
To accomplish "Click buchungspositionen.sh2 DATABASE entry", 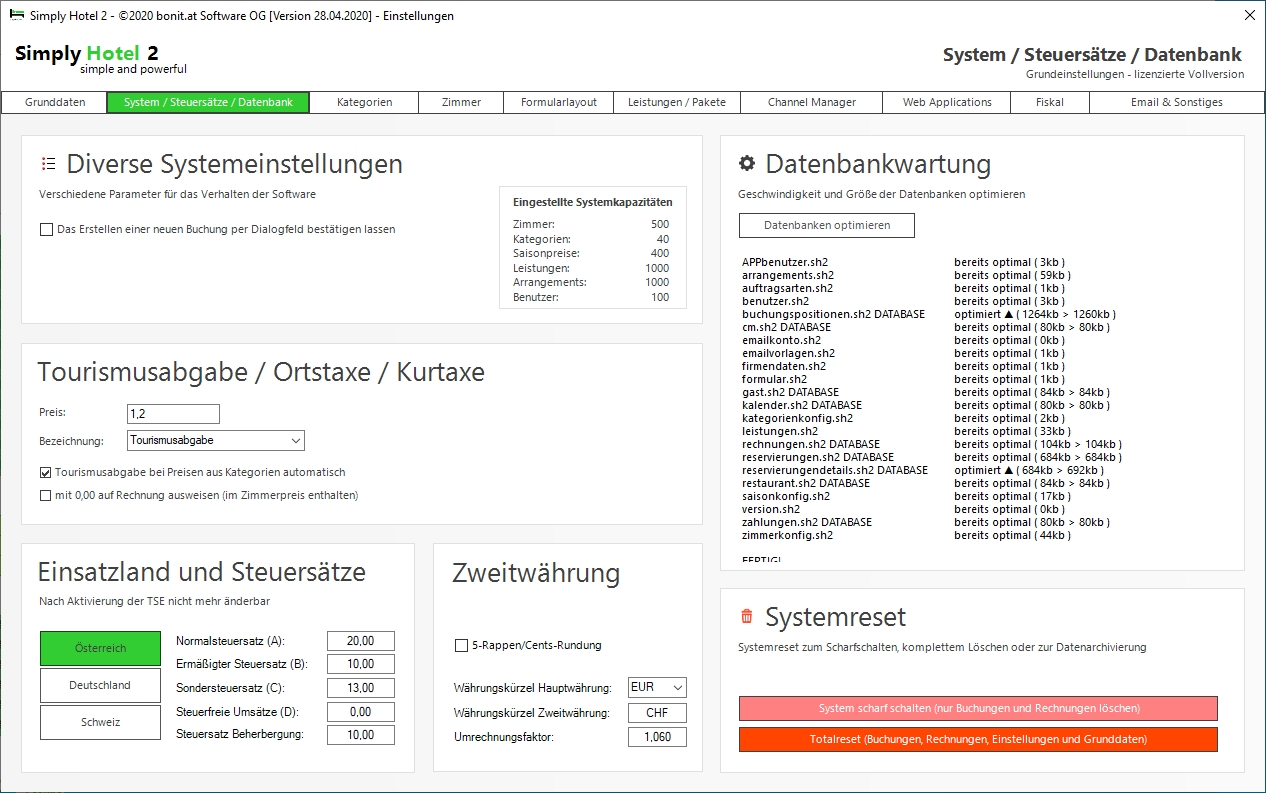I will point(833,314).
